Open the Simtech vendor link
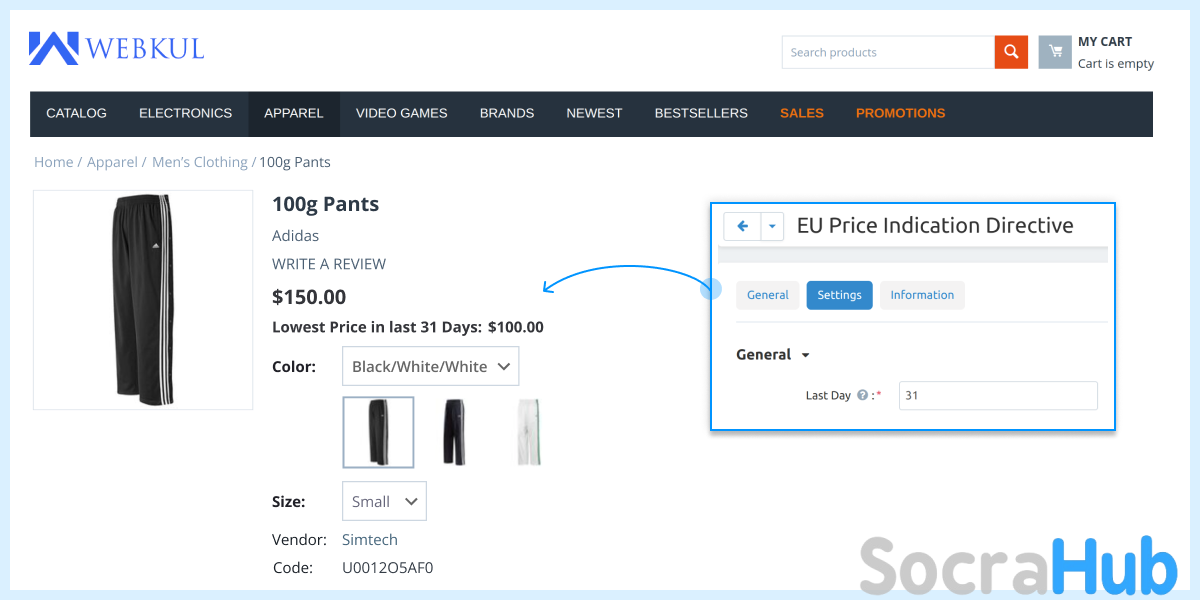1200x600 pixels. point(370,540)
